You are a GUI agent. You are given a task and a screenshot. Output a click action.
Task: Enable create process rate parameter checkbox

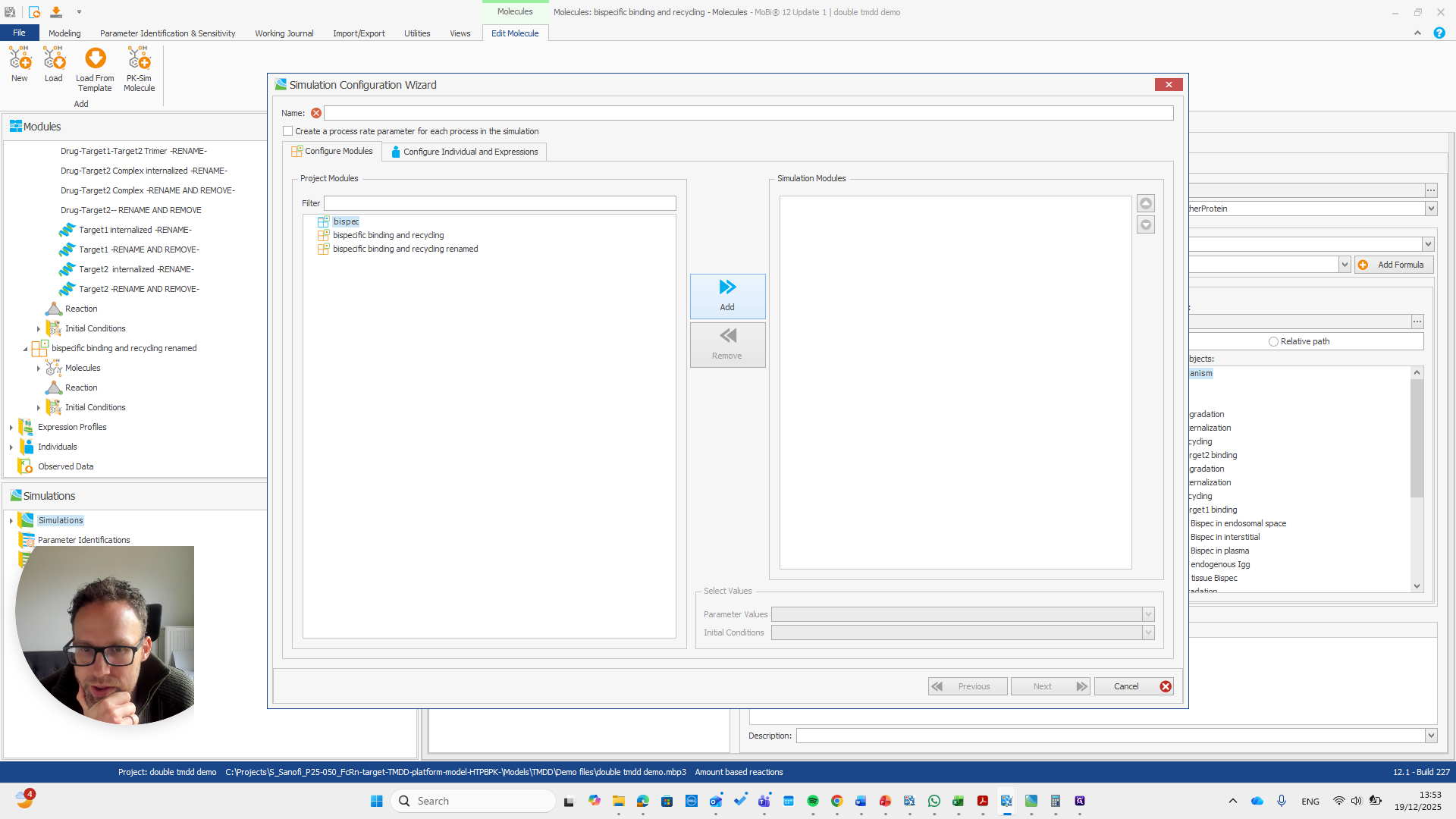point(288,131)
